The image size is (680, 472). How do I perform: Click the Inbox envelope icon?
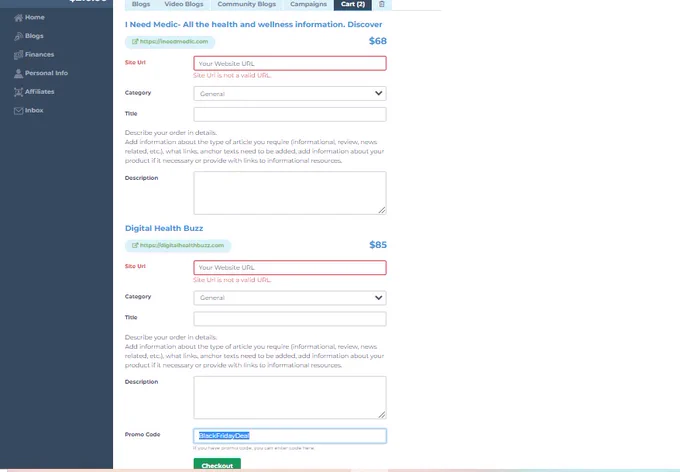[x=18, y=111]
